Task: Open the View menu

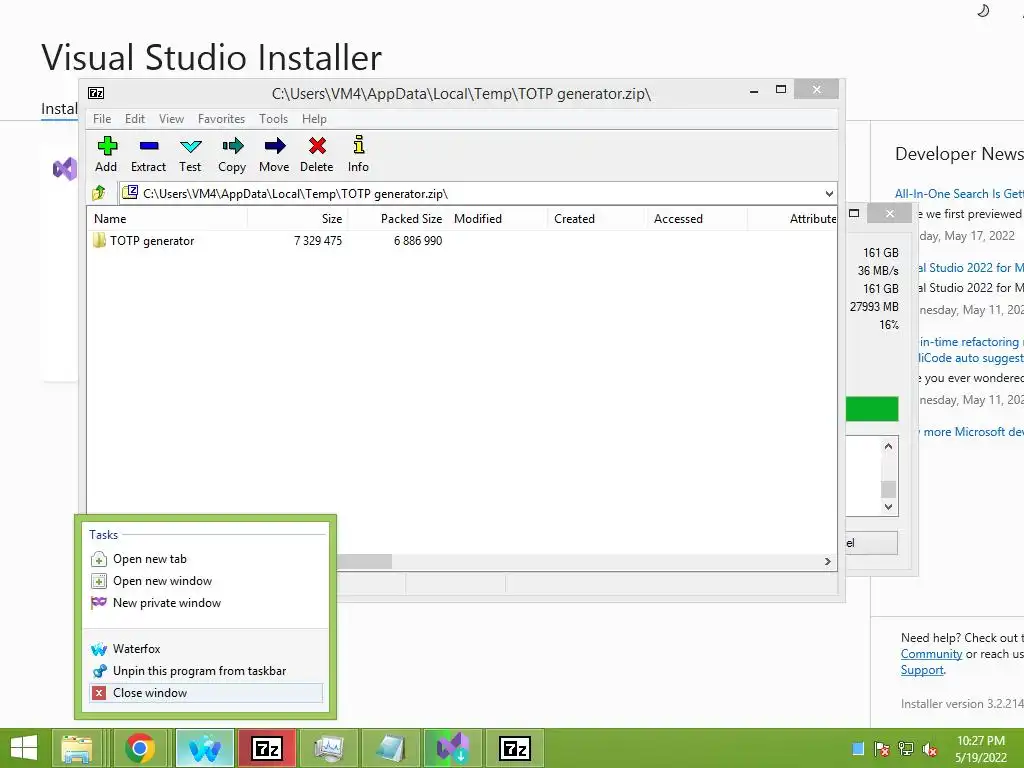Action: click(171, 119)
